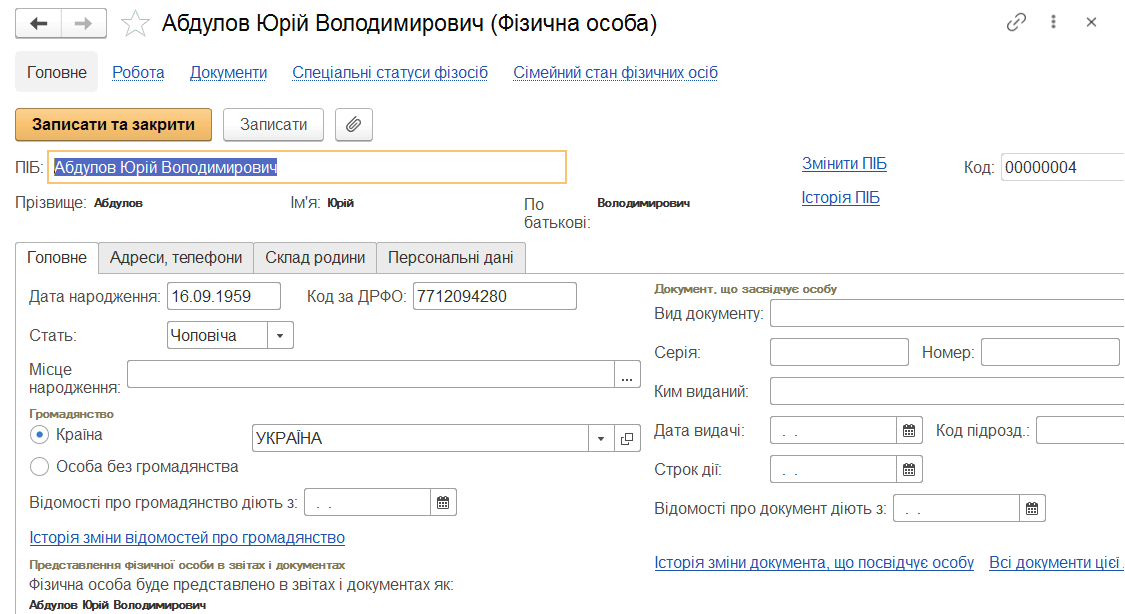Copy link using the chain icon
Viewport: 1125px width, 614px height.
tap(1016, 22)
